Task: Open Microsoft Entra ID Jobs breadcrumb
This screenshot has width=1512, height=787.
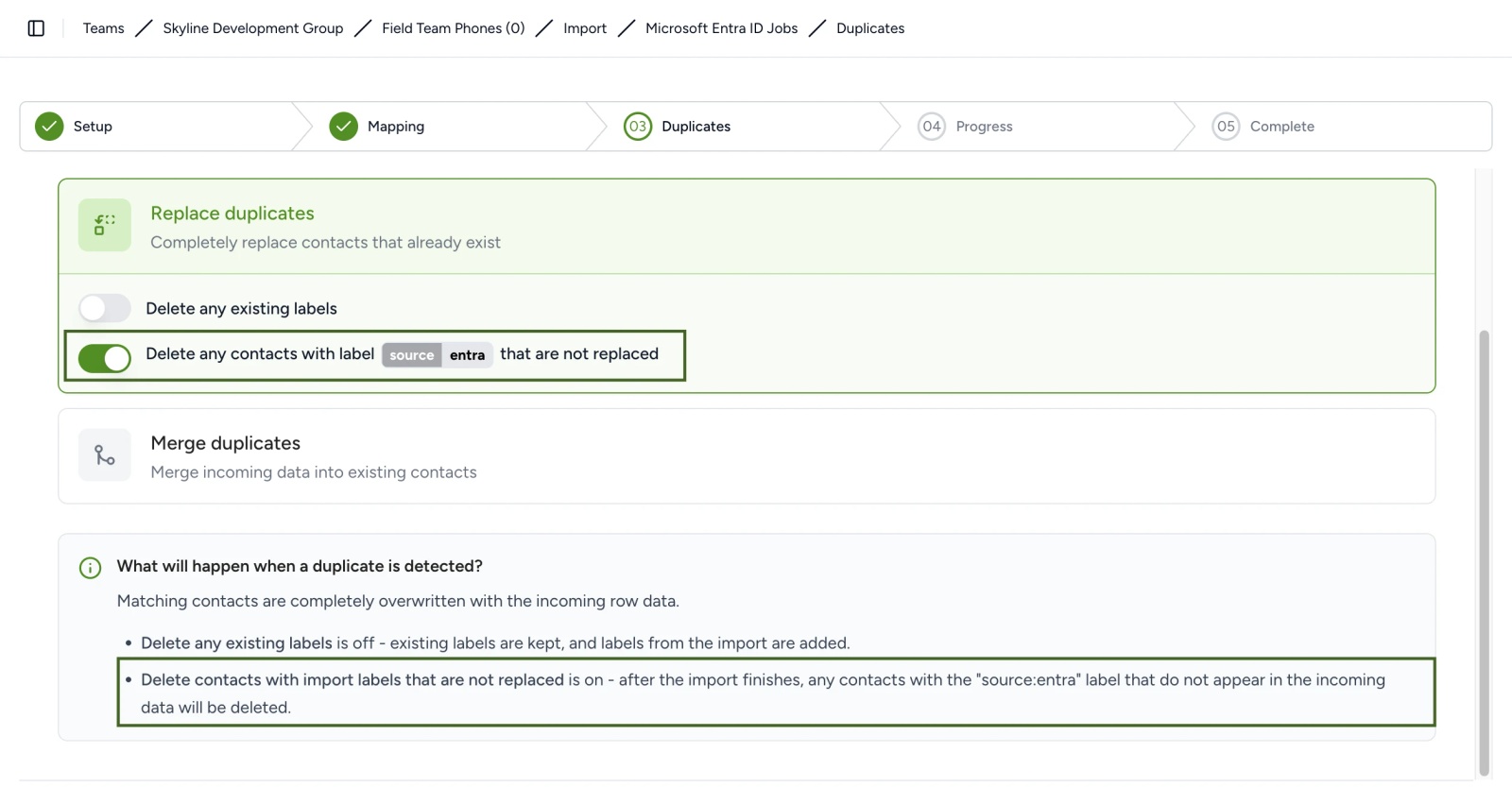Action: [x=722, y=28]
